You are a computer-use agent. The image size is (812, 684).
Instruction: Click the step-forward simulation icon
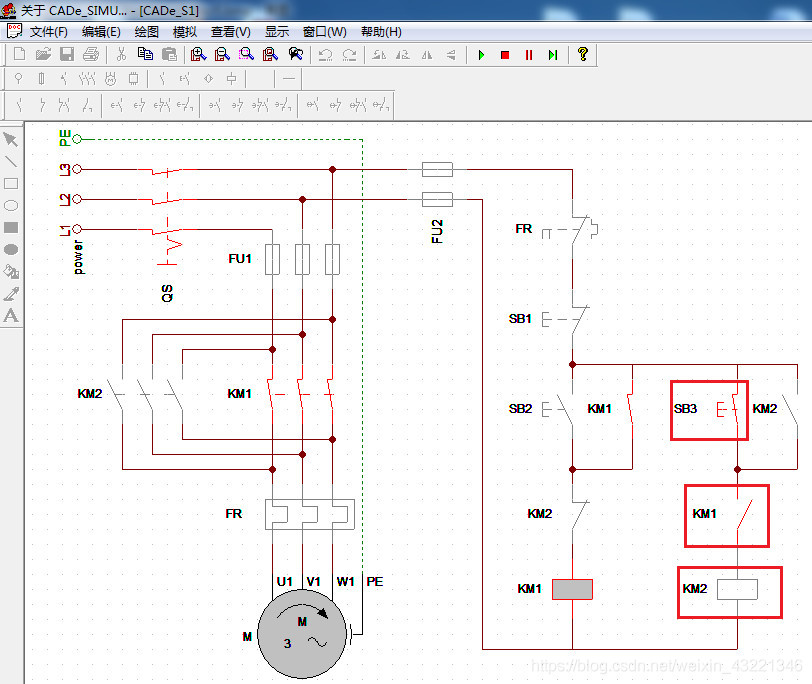point(553,55)
